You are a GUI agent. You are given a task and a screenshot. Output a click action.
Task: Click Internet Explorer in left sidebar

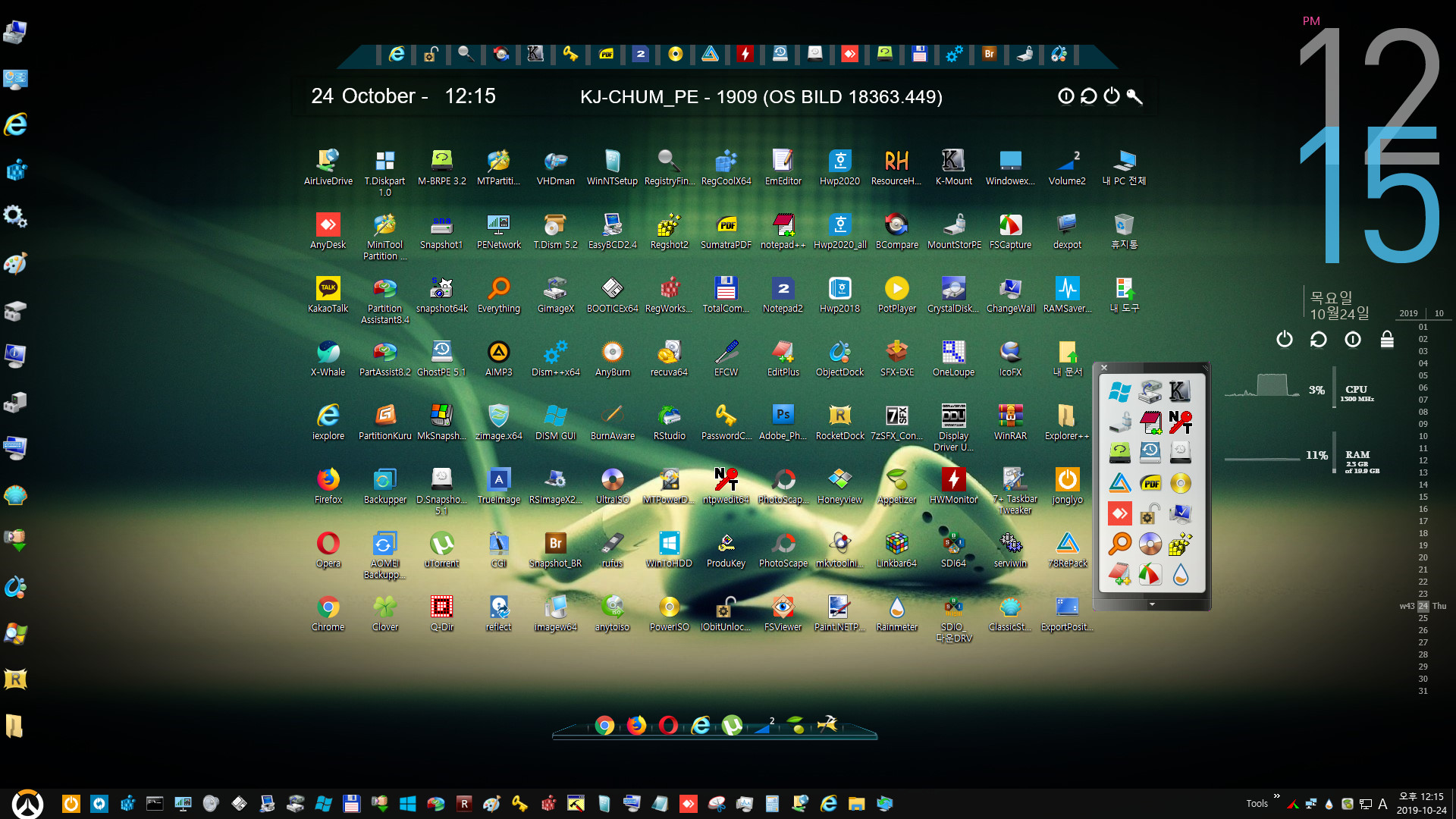(16, 124)
